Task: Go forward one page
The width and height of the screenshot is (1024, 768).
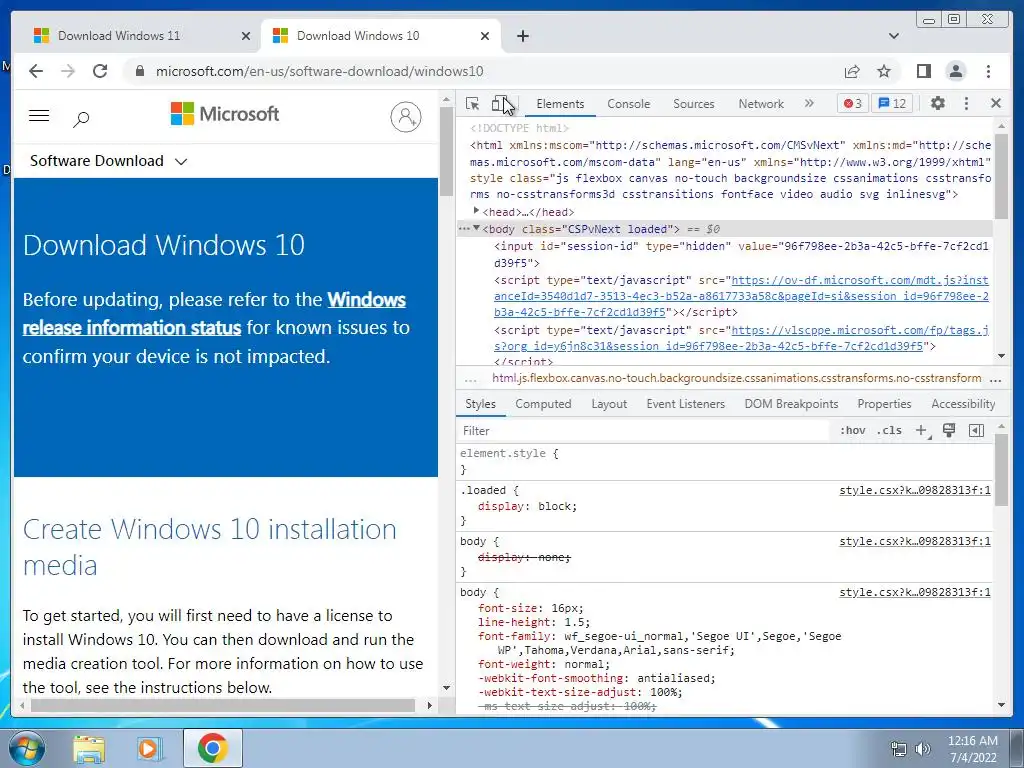Action: (x=68, y=71)
